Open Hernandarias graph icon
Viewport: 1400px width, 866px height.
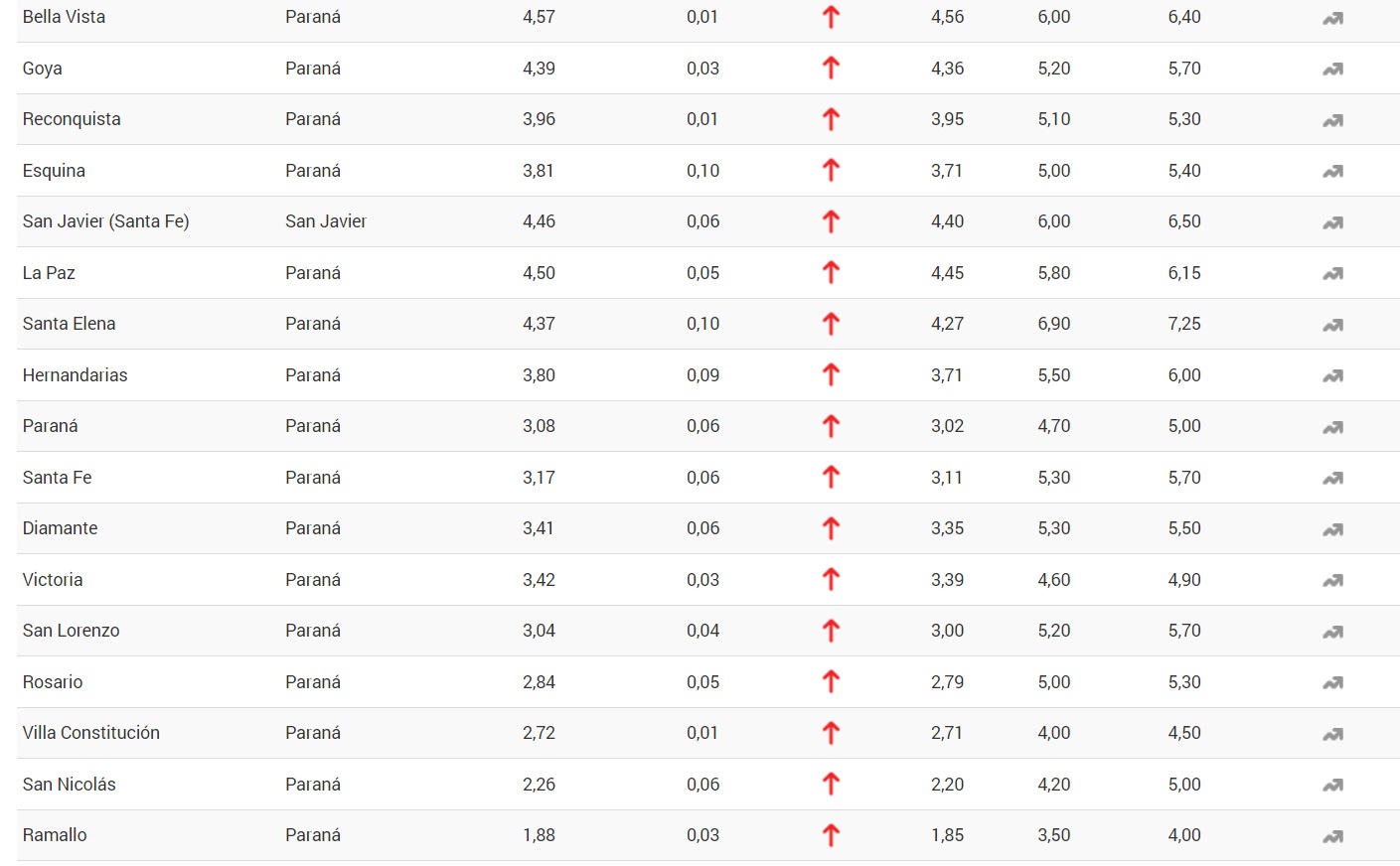(1332, 375)
